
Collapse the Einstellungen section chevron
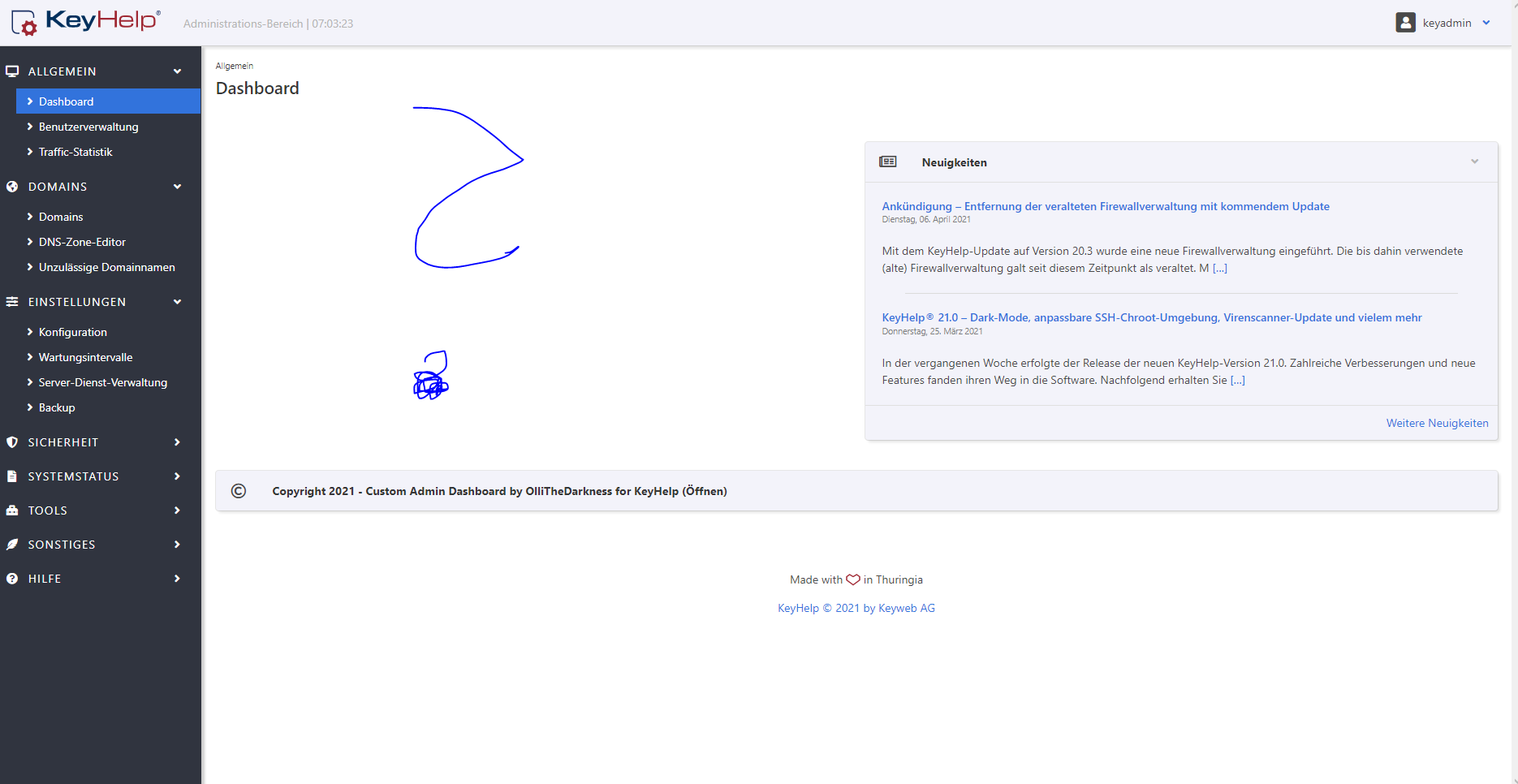coord(177,302)
